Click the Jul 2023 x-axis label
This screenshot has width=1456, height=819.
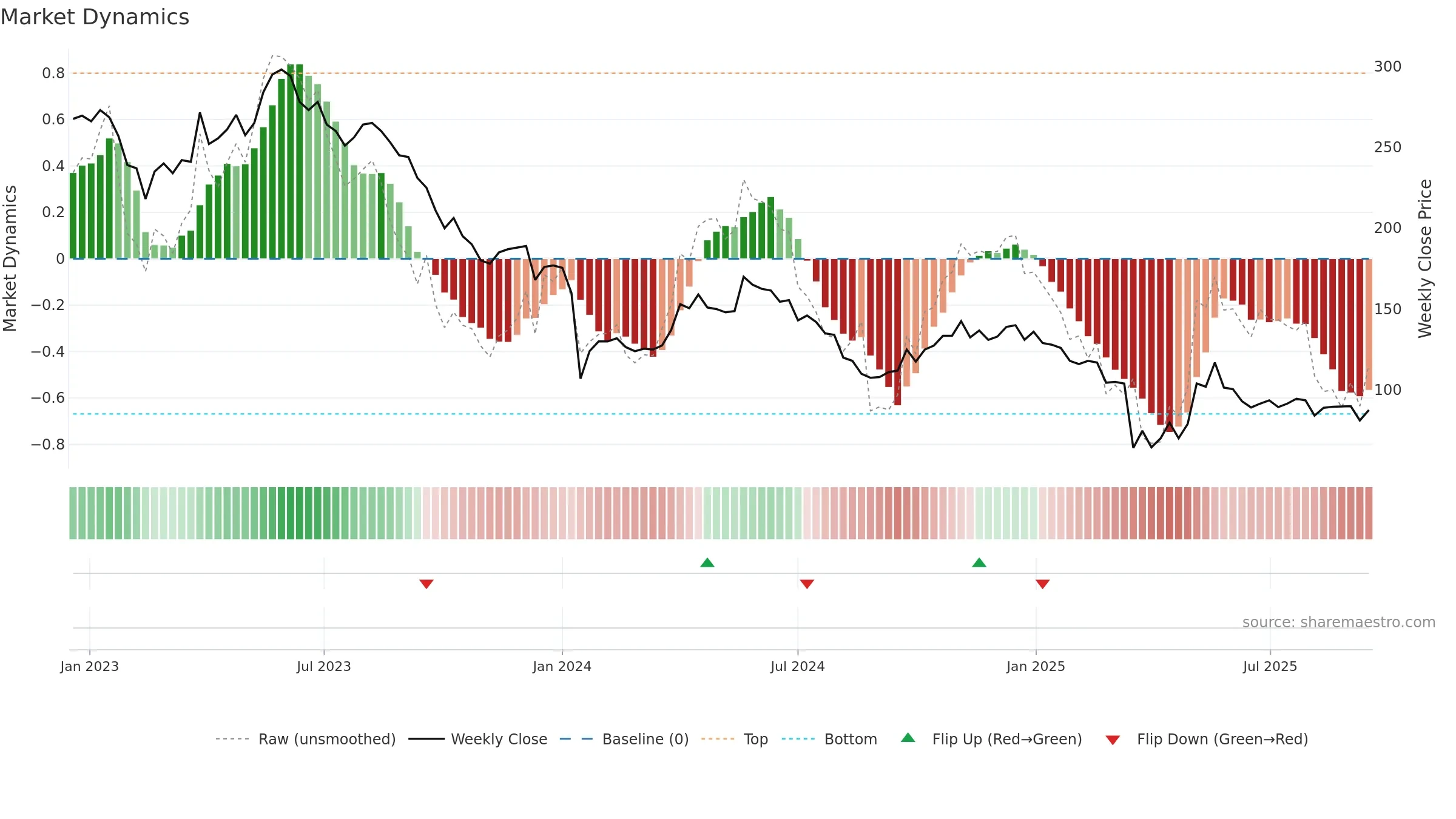click(324, 666)
